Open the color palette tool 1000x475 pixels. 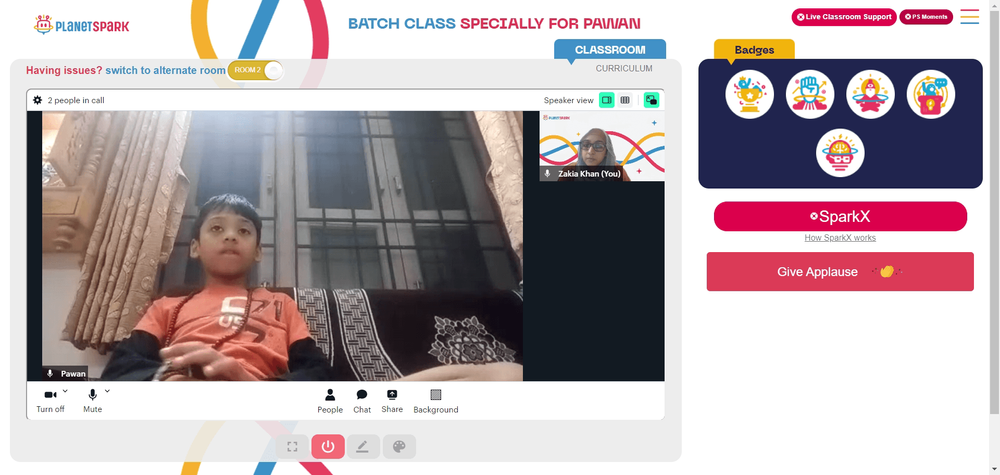399,447
